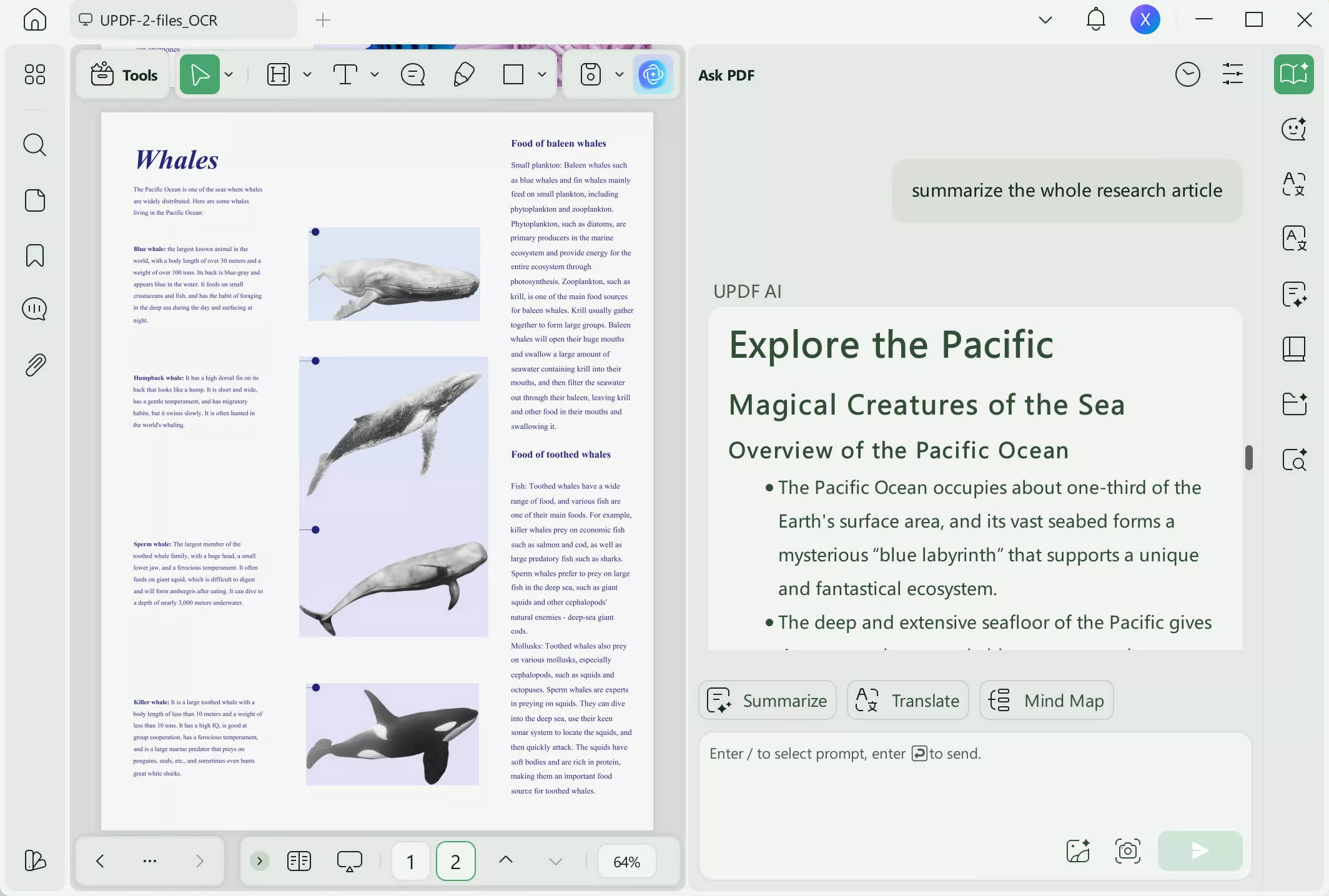Image resolution: width=1329 pixels, height=896 pixels.
Task: Click the screenshot capture icon in chat
Action: 1127,850
